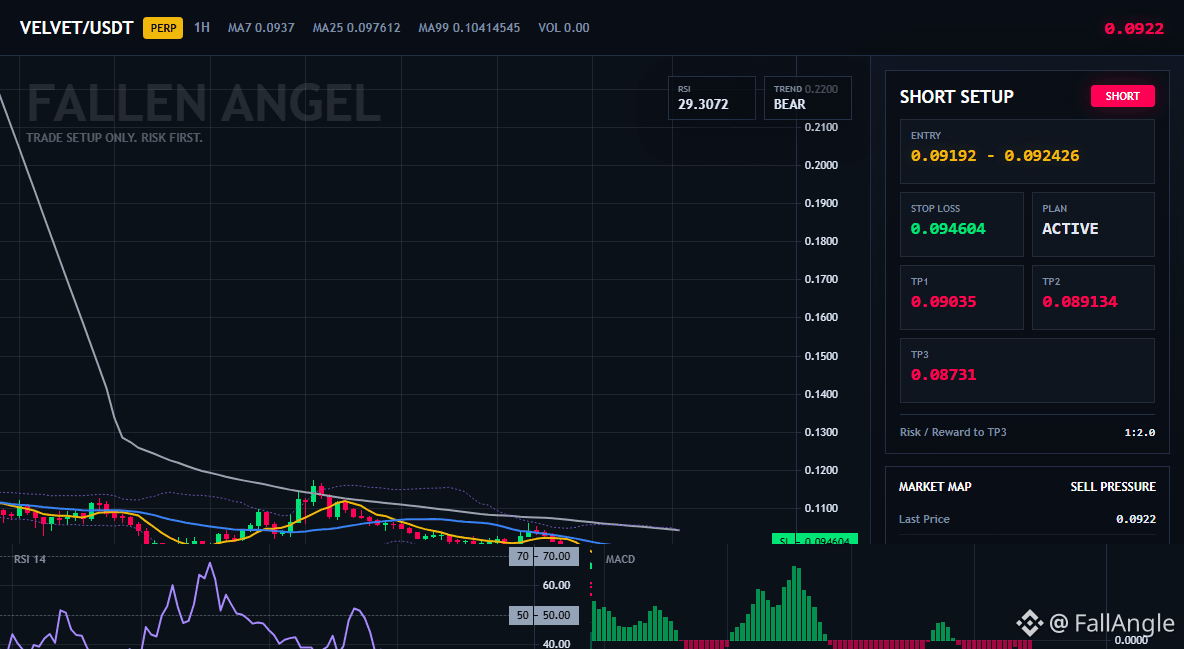Click the 1:2.0 risk reward ratio
The width and height of the screenshot is (1184, 649).
(1139, 433)
